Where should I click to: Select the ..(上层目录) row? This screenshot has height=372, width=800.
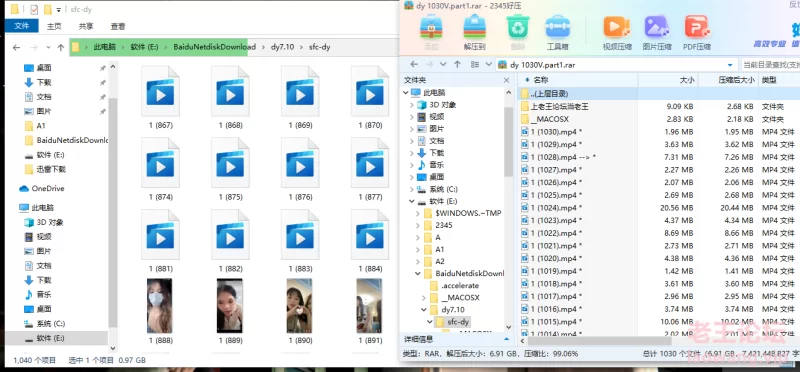659,94
